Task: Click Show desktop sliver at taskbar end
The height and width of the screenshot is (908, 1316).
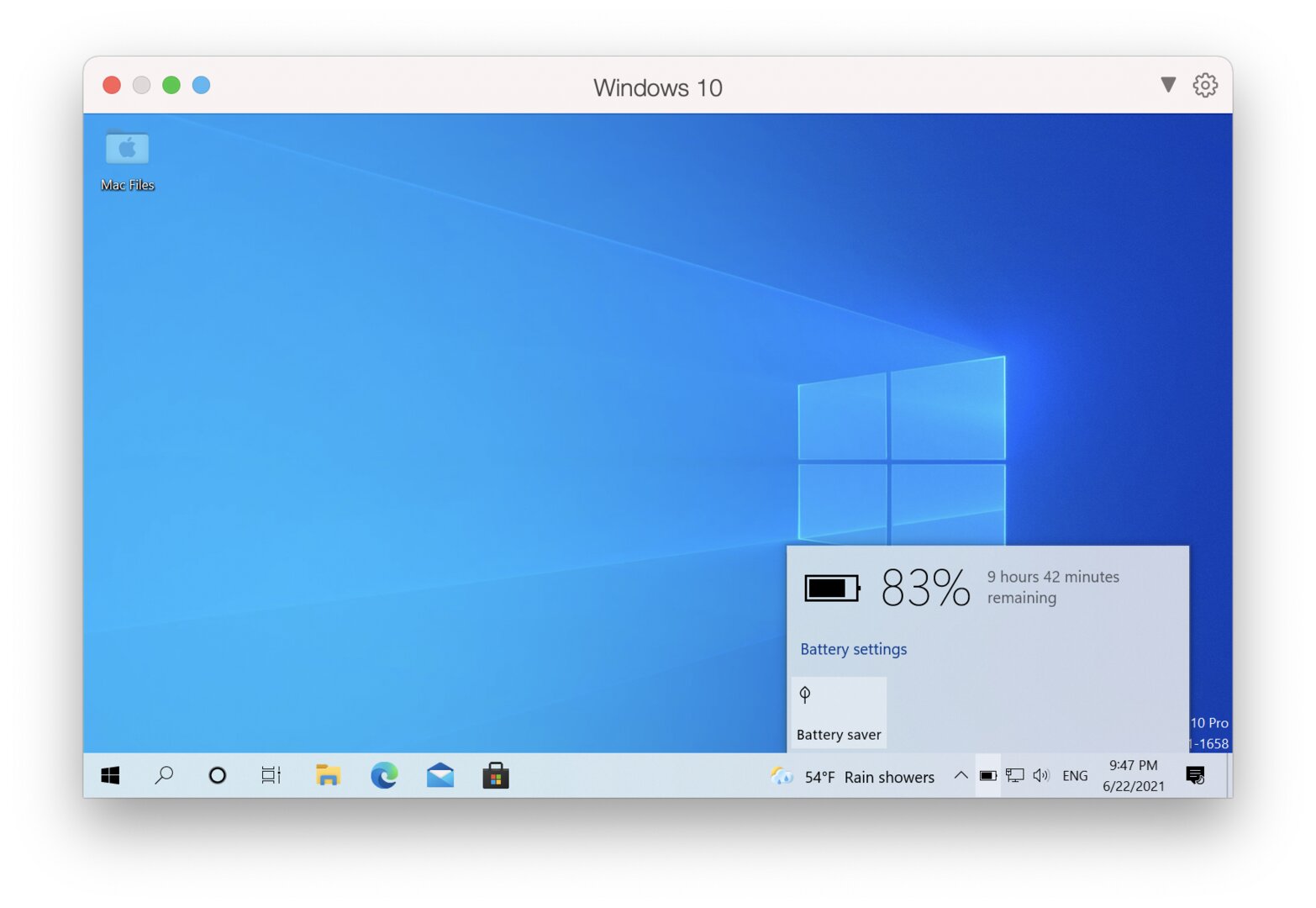Action: tap(1228, 775)
